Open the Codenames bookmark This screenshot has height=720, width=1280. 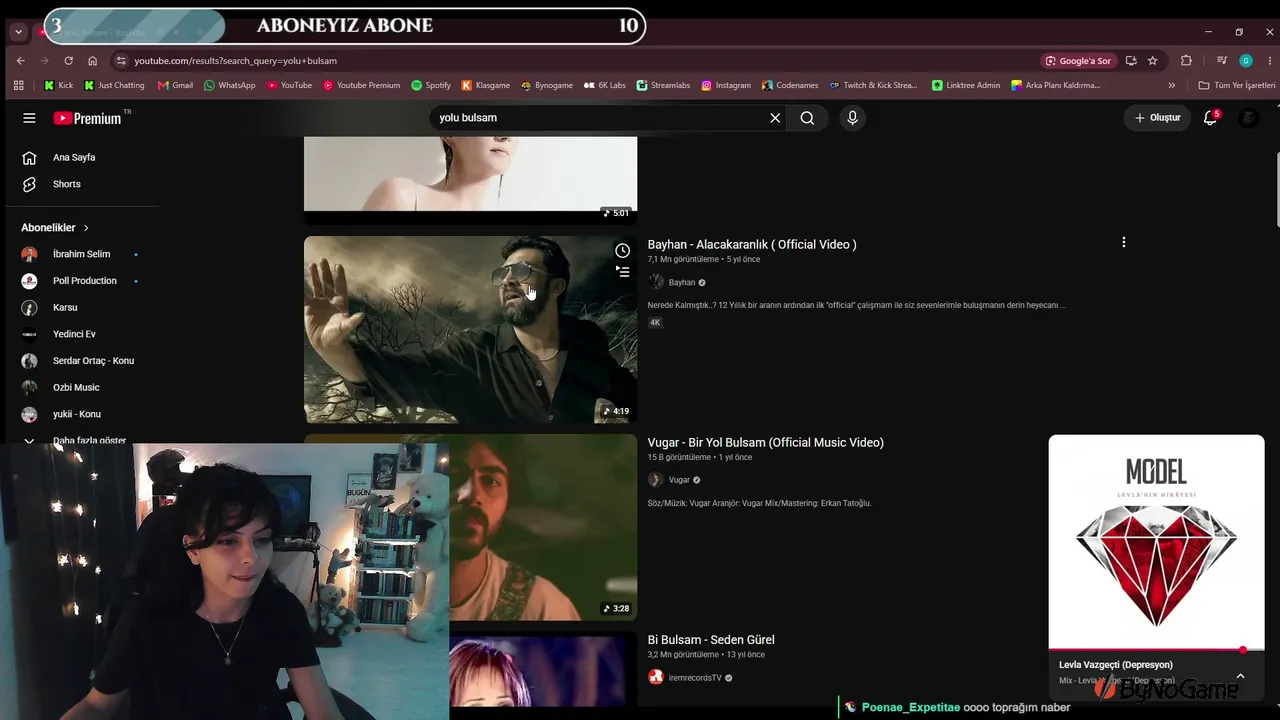[790, 85]
